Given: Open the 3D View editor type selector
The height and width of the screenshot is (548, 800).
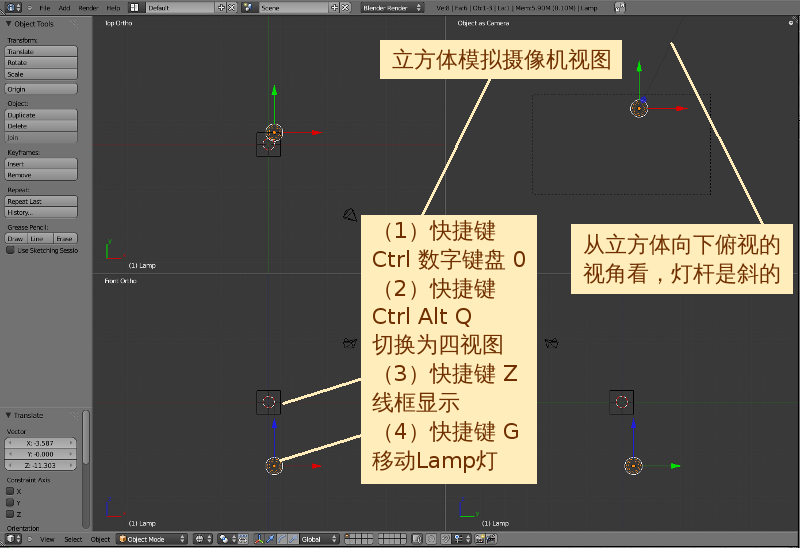Looking at the screenshot, I should coord(13,539).
